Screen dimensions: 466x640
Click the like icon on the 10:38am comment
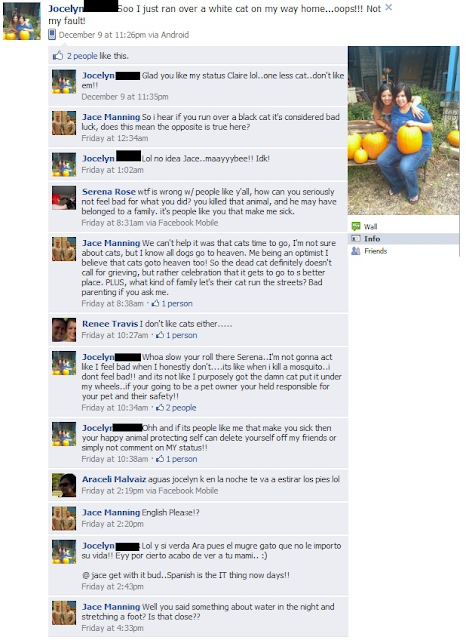point(160,459)
